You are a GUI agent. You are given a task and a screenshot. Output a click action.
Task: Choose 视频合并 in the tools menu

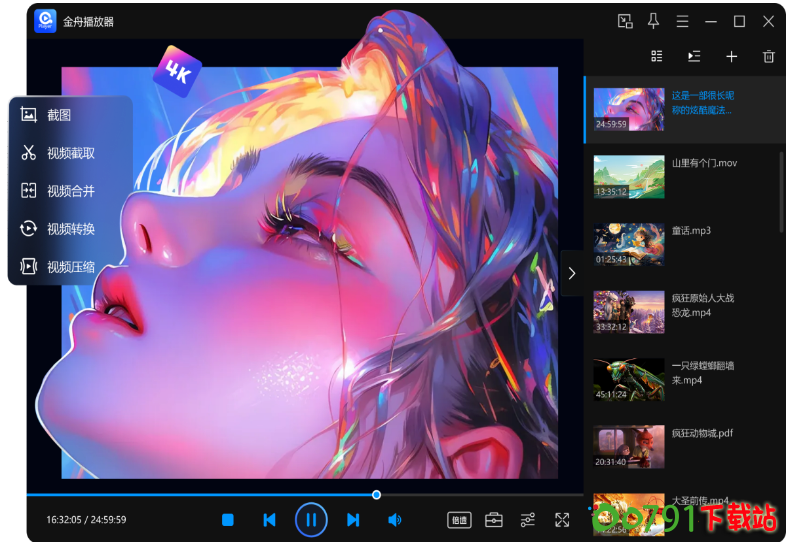click(70, 191)
